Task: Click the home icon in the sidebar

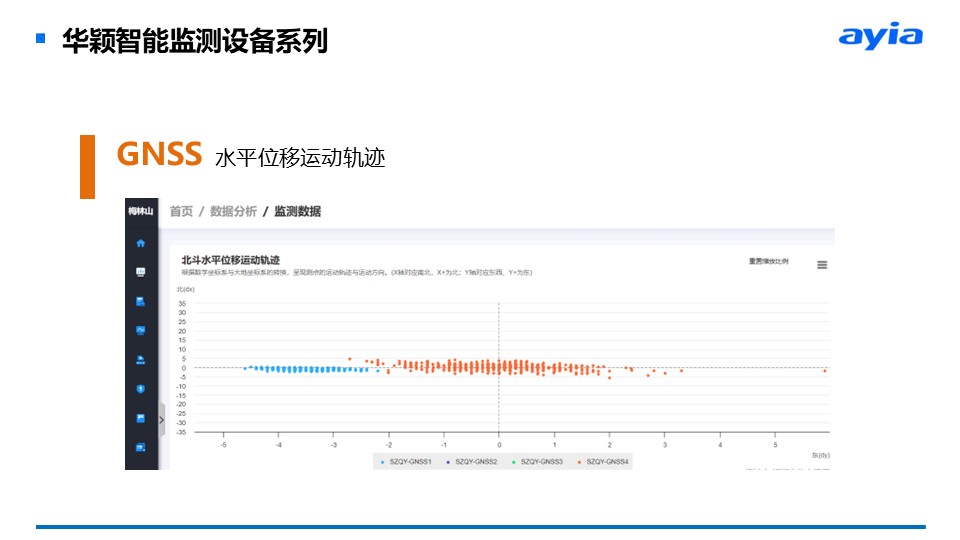Action: 141,242
